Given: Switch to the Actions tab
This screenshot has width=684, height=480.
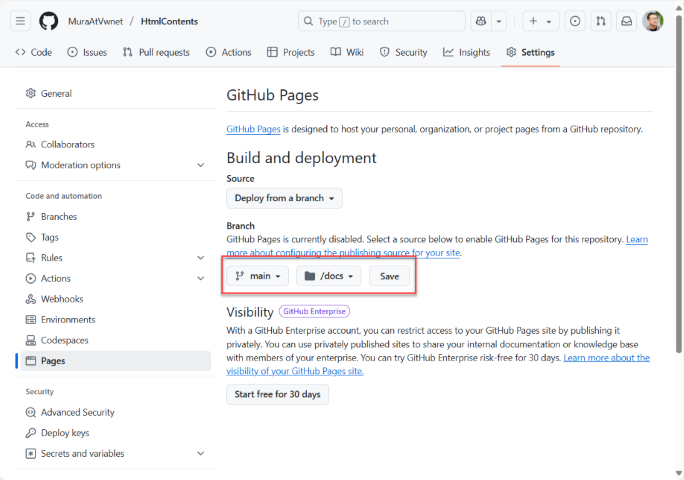Looking at the screenshot, I should (x=228, y=52).
